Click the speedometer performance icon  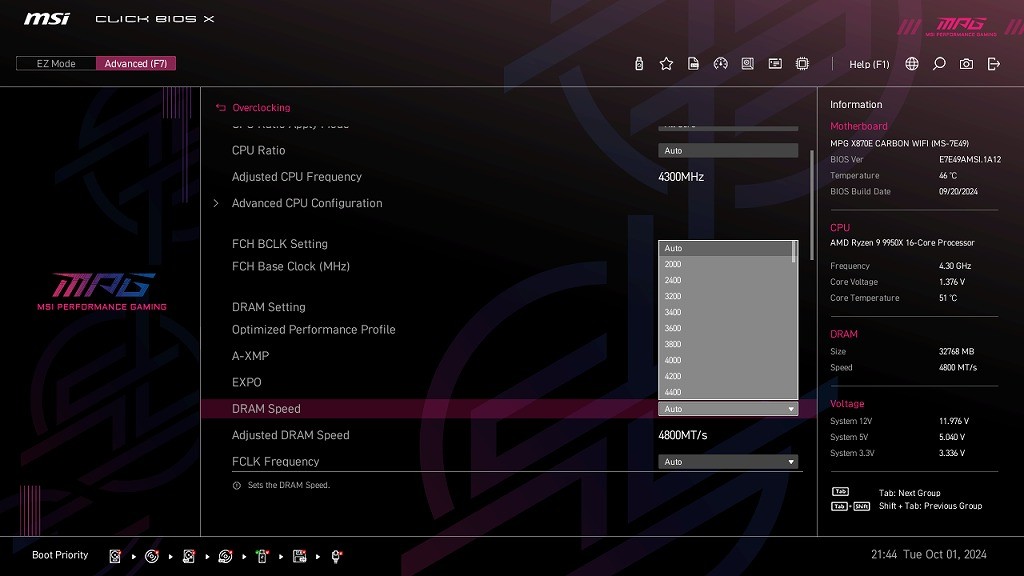click(720, 64)
